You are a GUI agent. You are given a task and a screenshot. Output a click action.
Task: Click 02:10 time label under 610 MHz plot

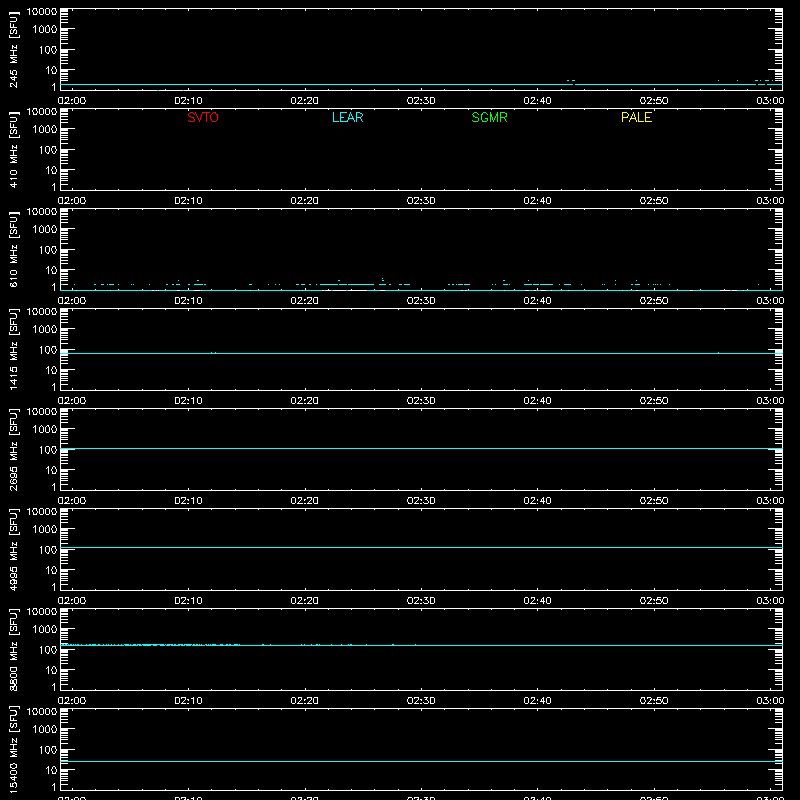pyautogui.click(x=188, y=301)
